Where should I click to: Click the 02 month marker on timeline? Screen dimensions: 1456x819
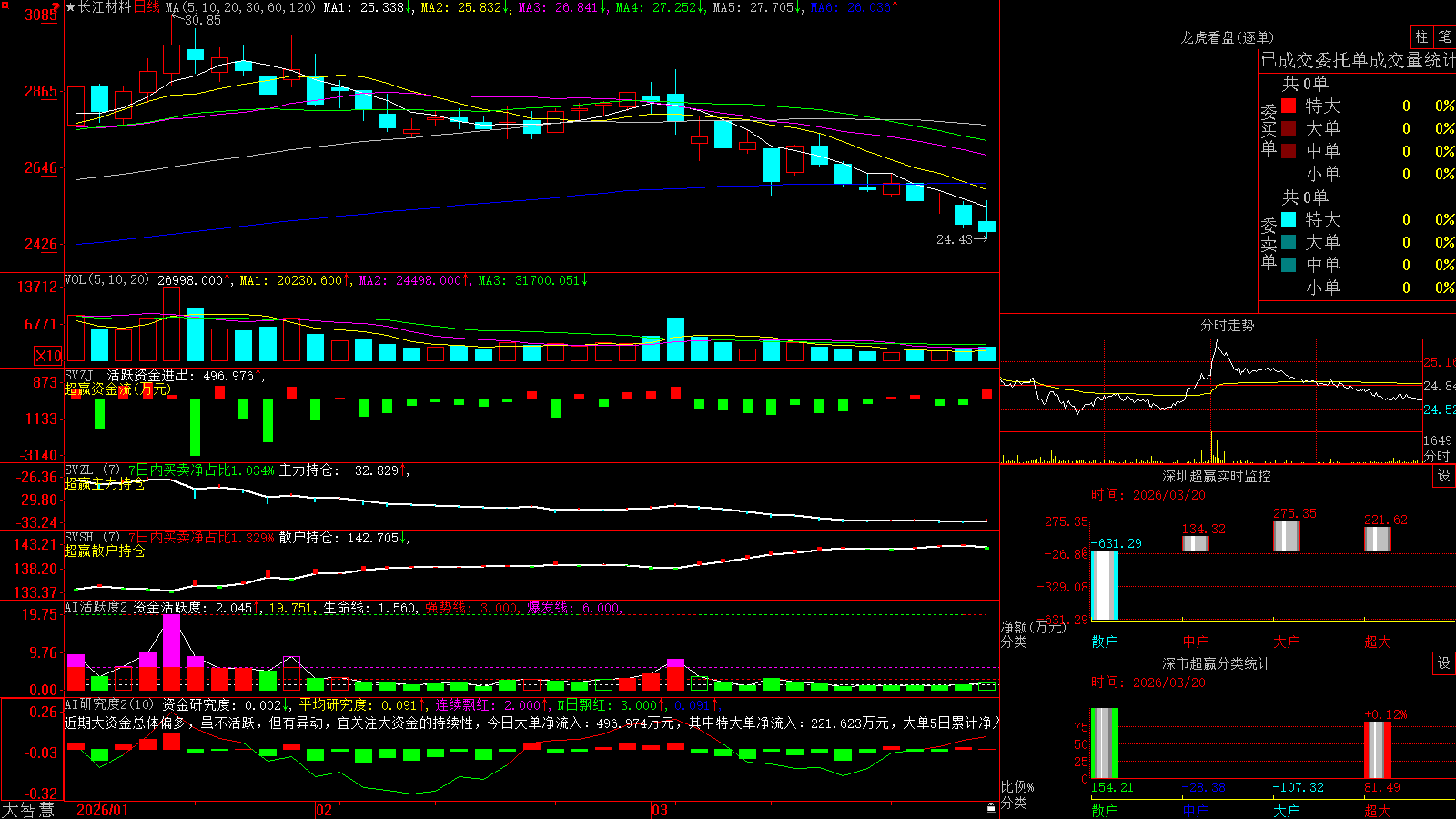click(323, 810)
